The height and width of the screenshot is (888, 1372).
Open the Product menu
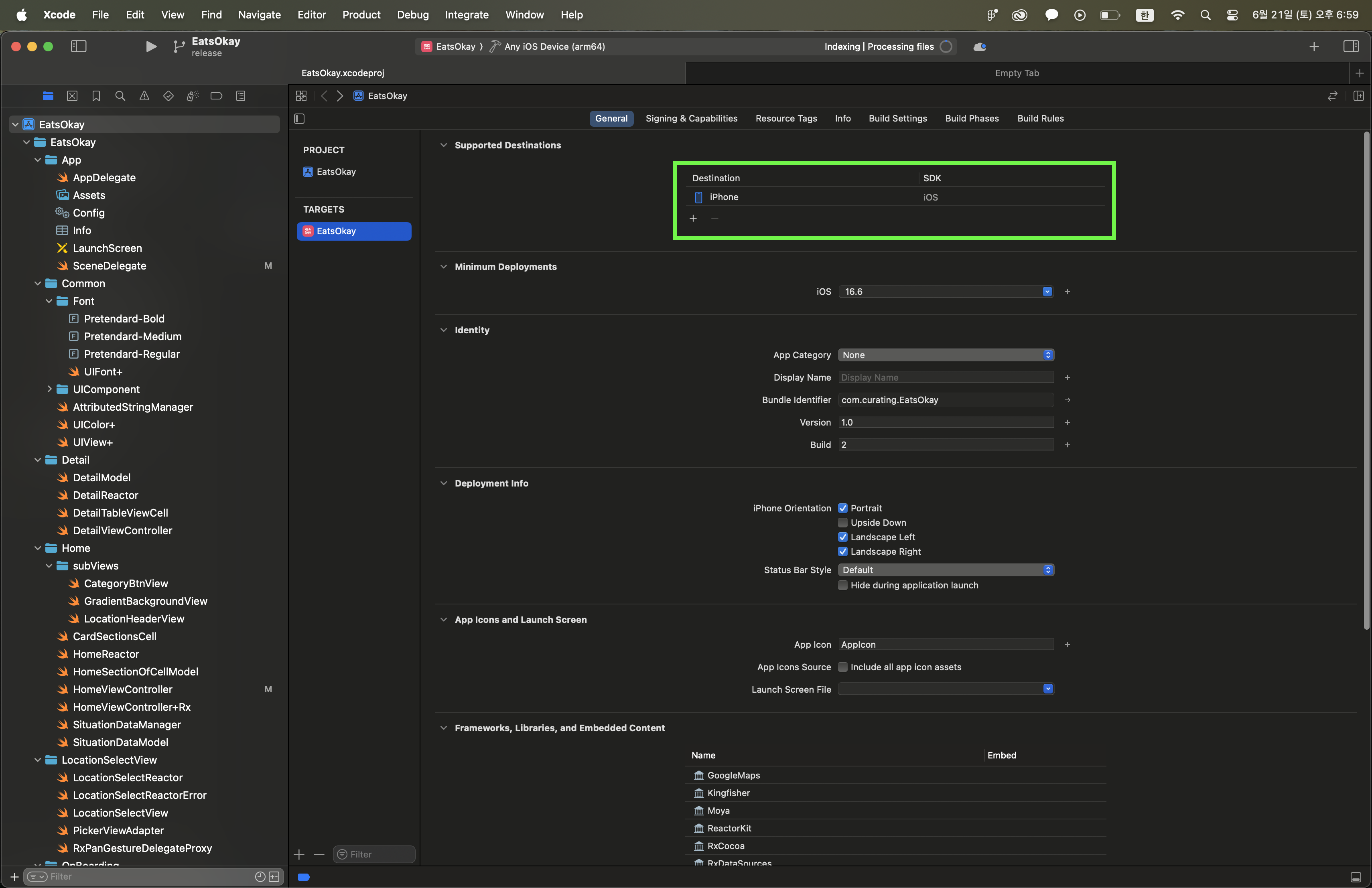[x=361, y=14]
